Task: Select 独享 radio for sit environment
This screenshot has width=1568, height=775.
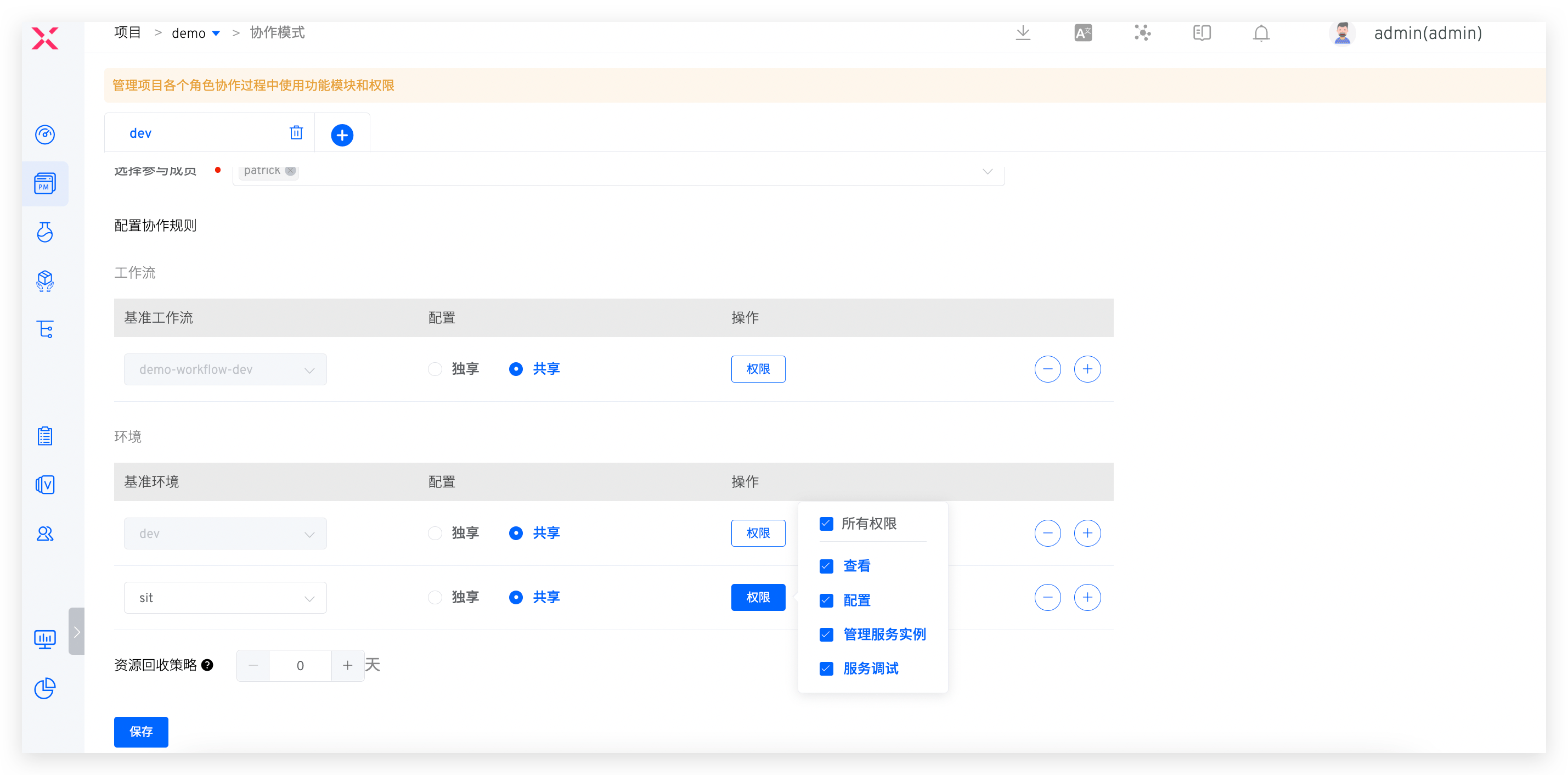Action: pos(435,597)
